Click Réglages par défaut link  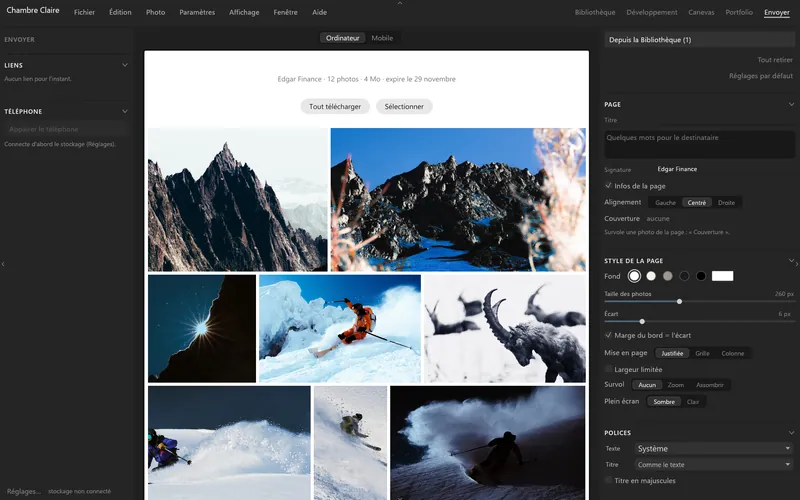click(x=761, y=76)
